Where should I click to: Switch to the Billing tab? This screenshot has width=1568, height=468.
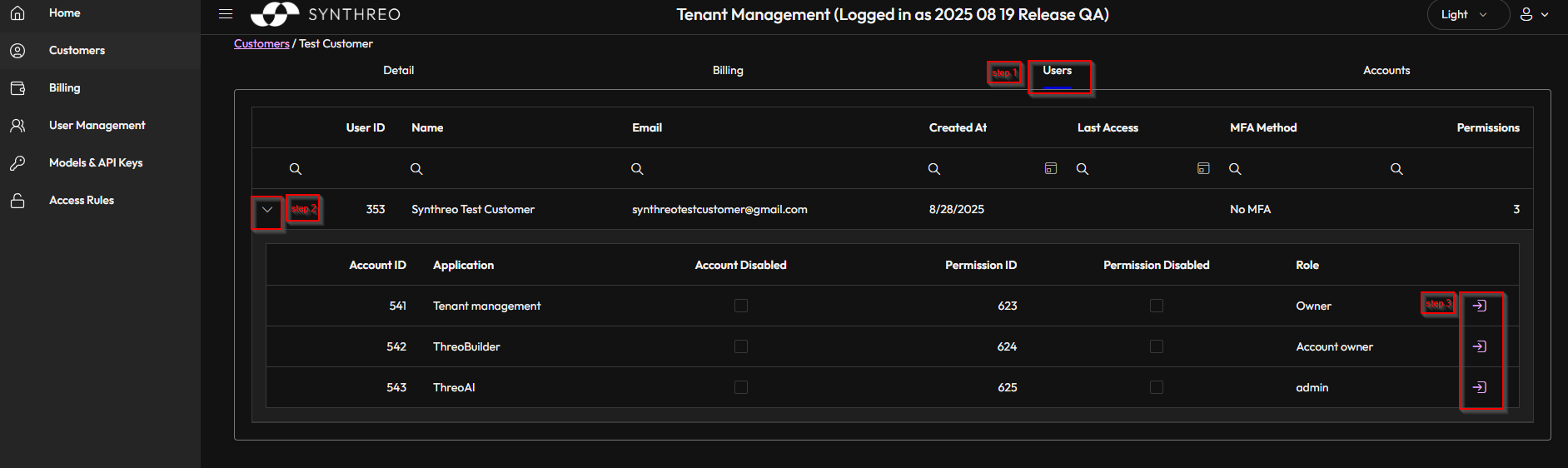pos(728,71)
